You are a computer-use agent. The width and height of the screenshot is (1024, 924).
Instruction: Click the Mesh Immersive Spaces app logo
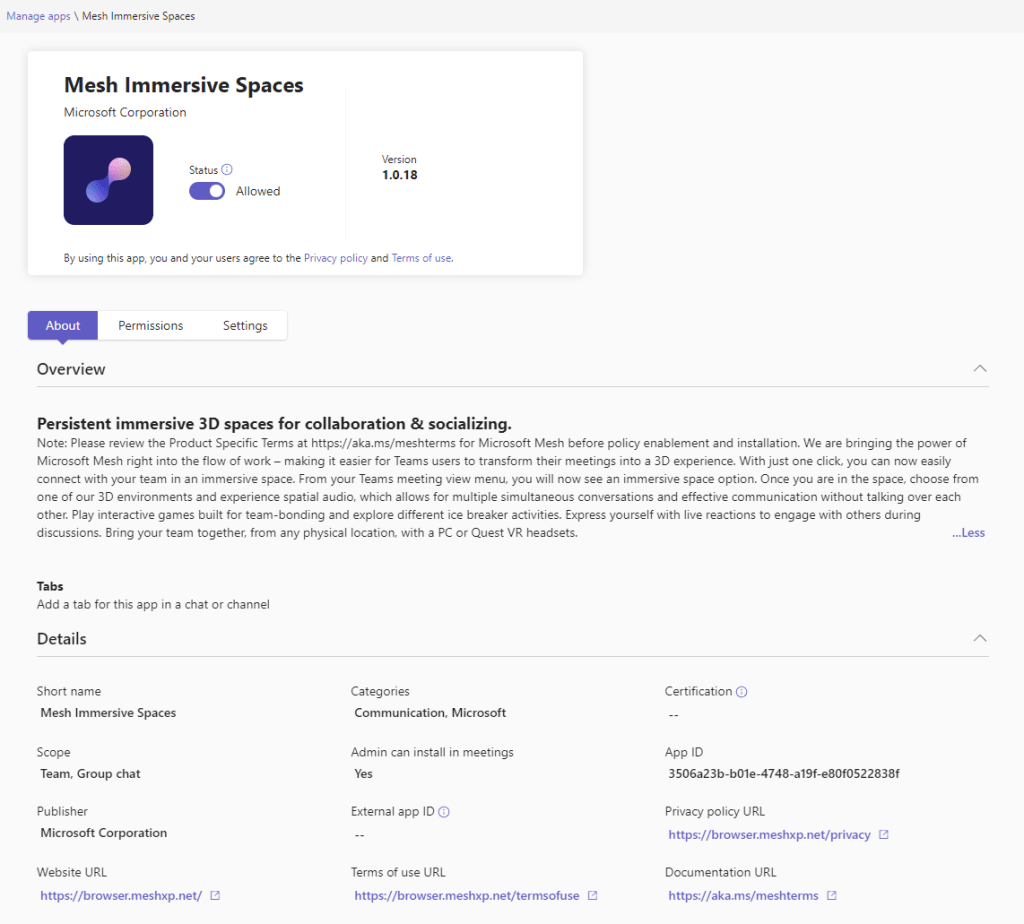click(x=108, y=180)
